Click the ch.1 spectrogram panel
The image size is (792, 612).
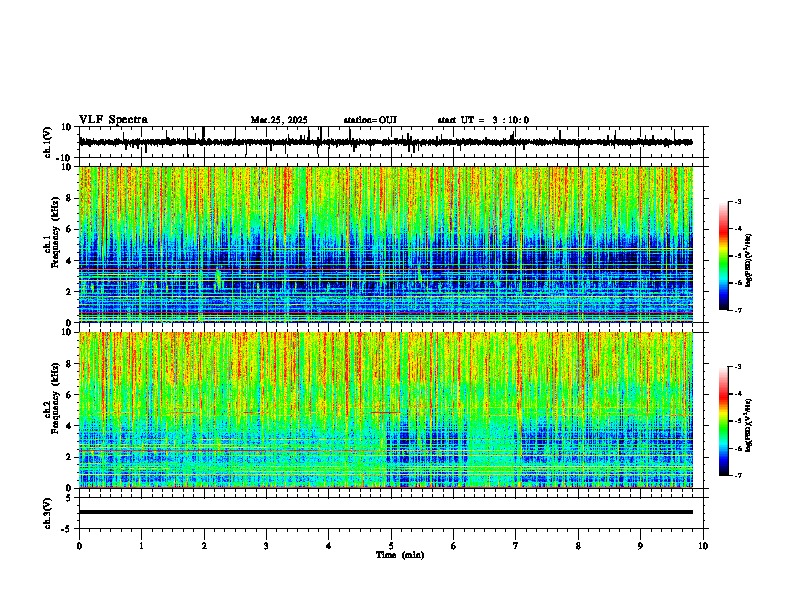(x=386, y=244)
